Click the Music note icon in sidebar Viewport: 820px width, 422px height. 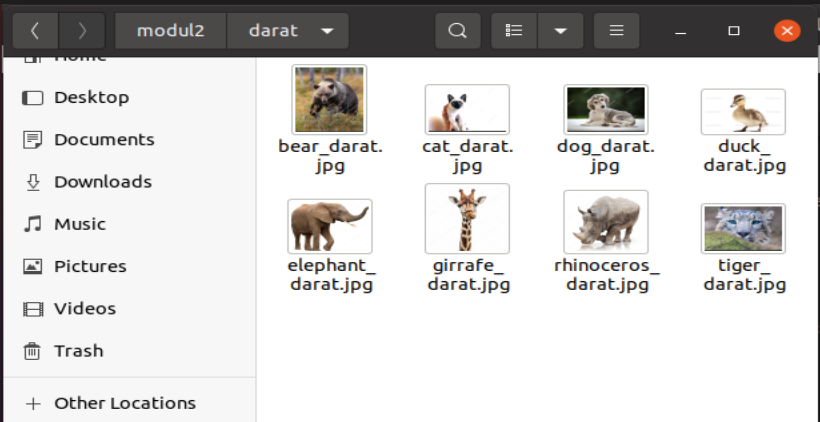coord(32,224)
